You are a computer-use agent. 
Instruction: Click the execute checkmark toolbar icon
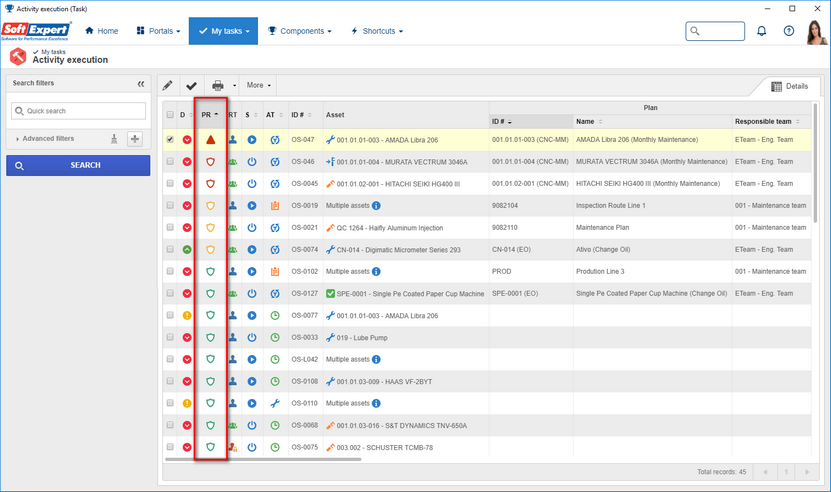pyautogui.click(x=191, y=85)
